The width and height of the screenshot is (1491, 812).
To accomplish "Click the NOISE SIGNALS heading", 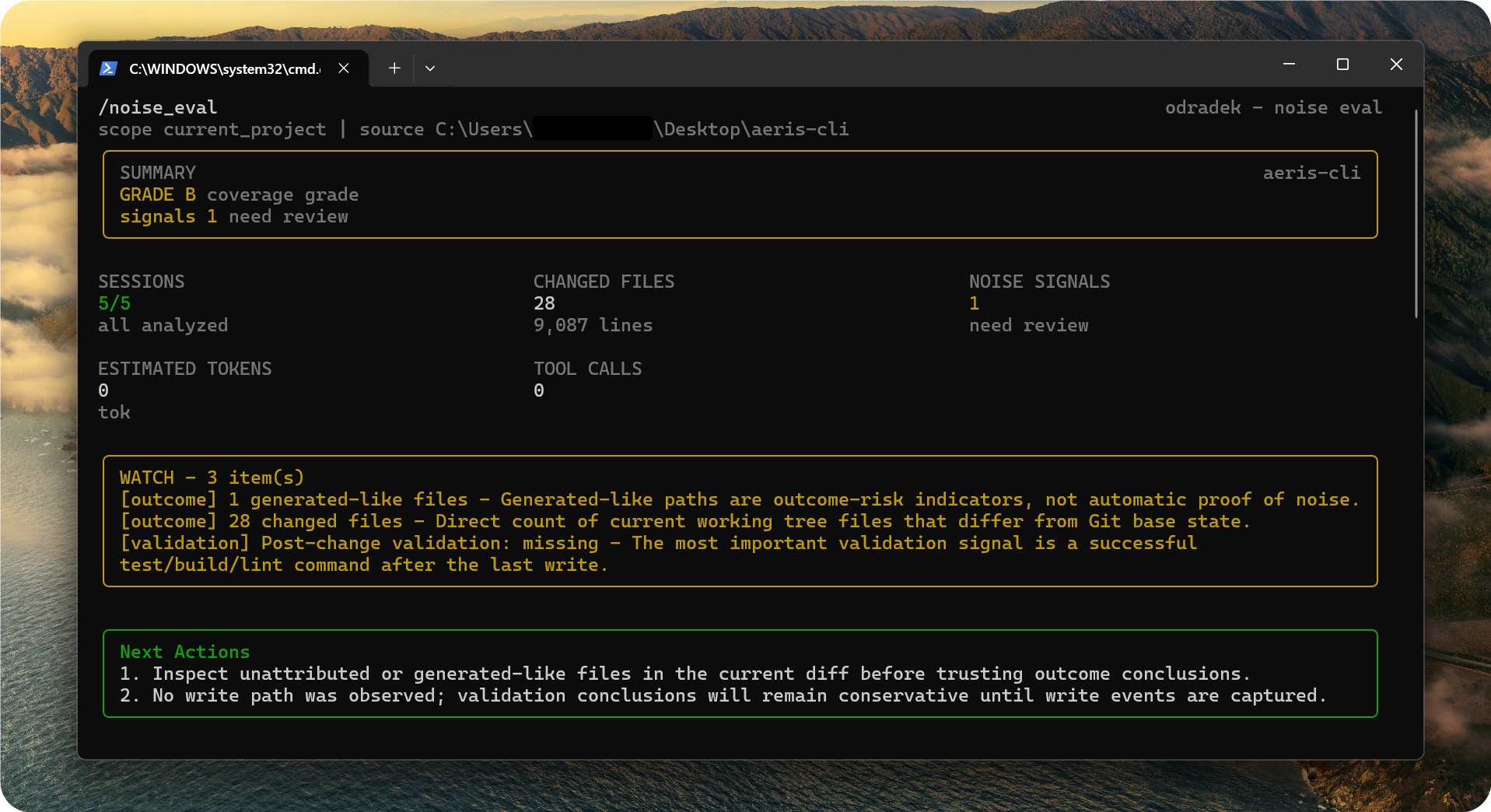I will [1040, 282].
